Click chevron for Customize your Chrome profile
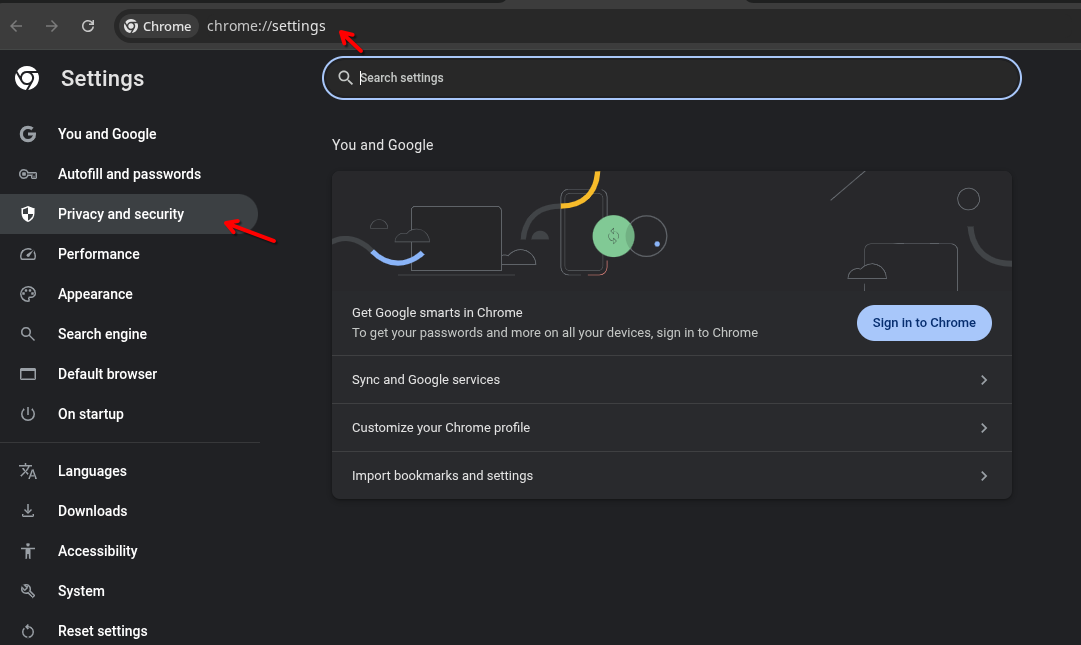Viewport: 1081px width, 645px height. pos(984,428)
